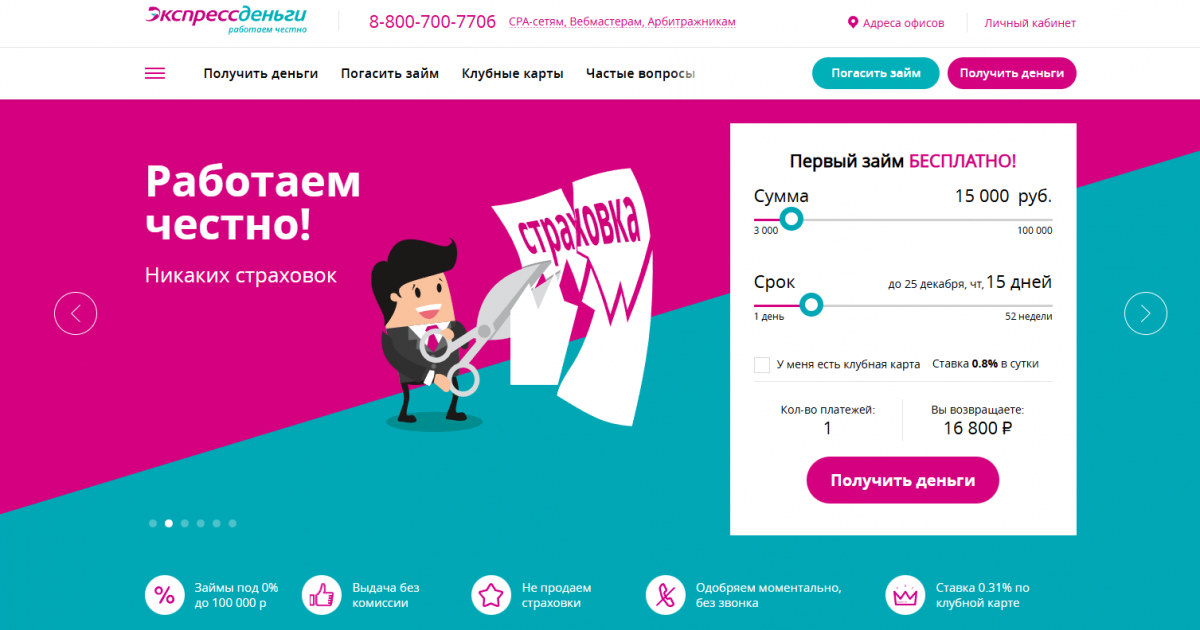This screenshot has height=630, width=1200.
Task: Select the last carousel dot indicator
Action: [x=233, y=523]
